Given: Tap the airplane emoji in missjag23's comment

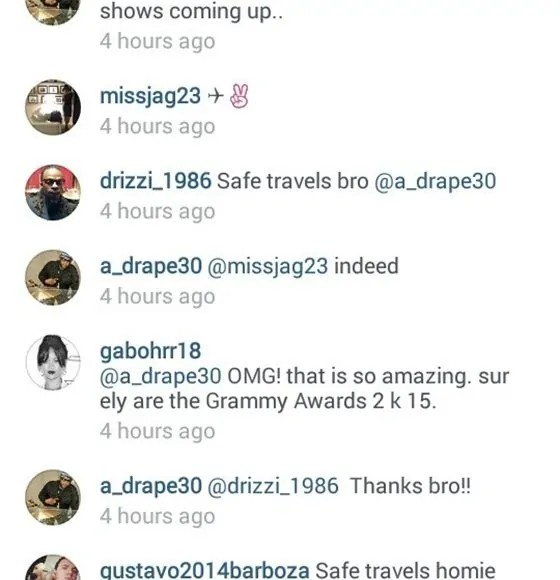Looking at the screenshot, I should (x=216, y=96).
